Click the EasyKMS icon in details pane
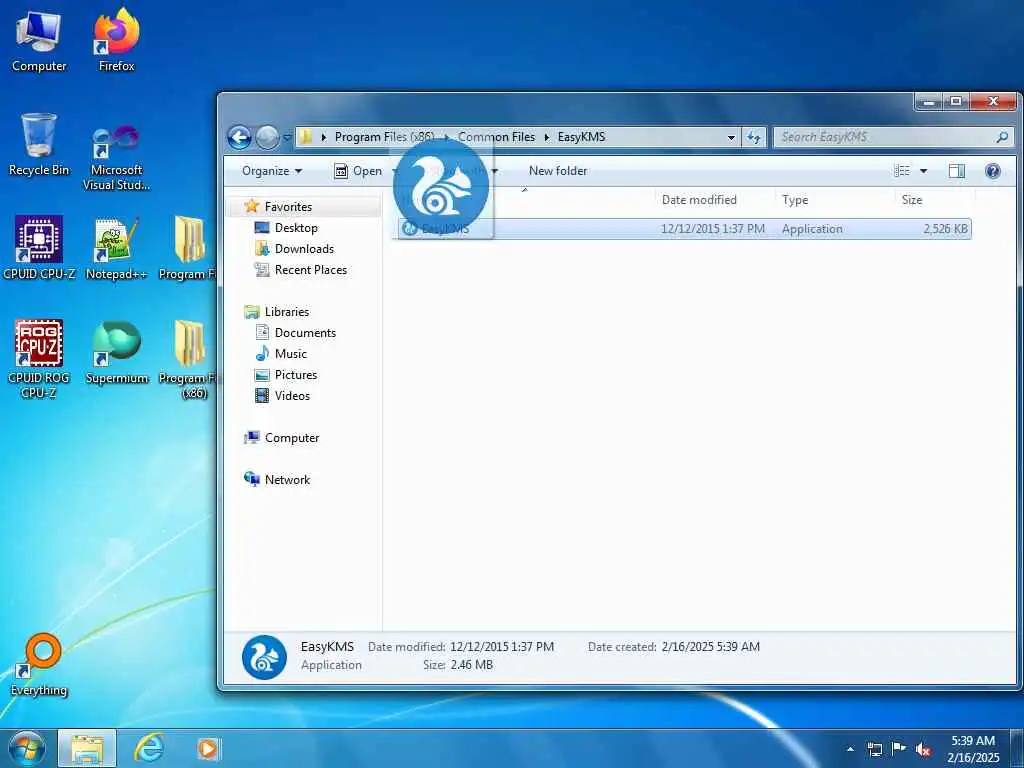The image size is (1024, 768). coord(264,657)
